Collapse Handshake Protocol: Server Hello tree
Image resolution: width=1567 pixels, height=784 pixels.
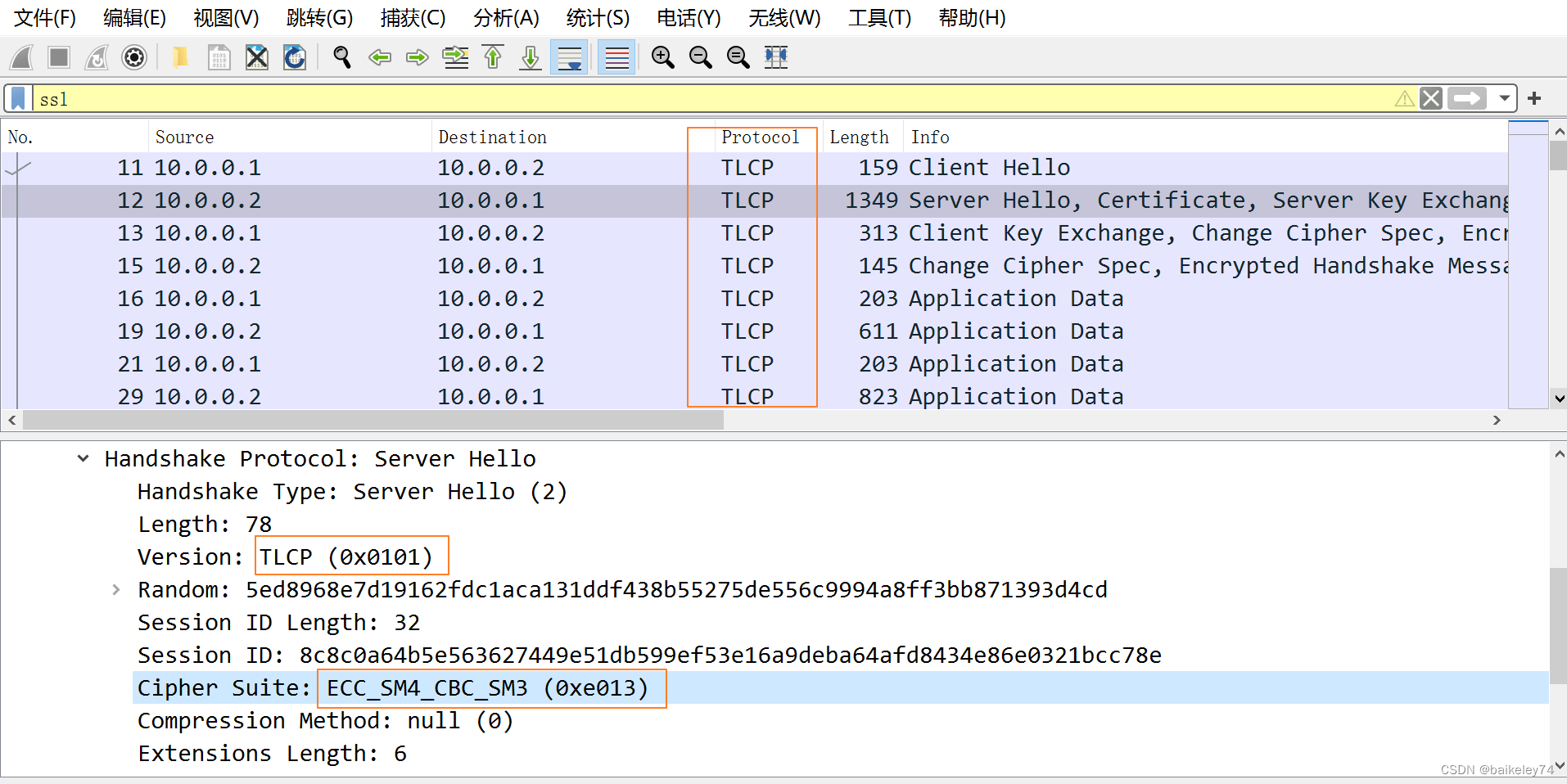pos(83,458)
